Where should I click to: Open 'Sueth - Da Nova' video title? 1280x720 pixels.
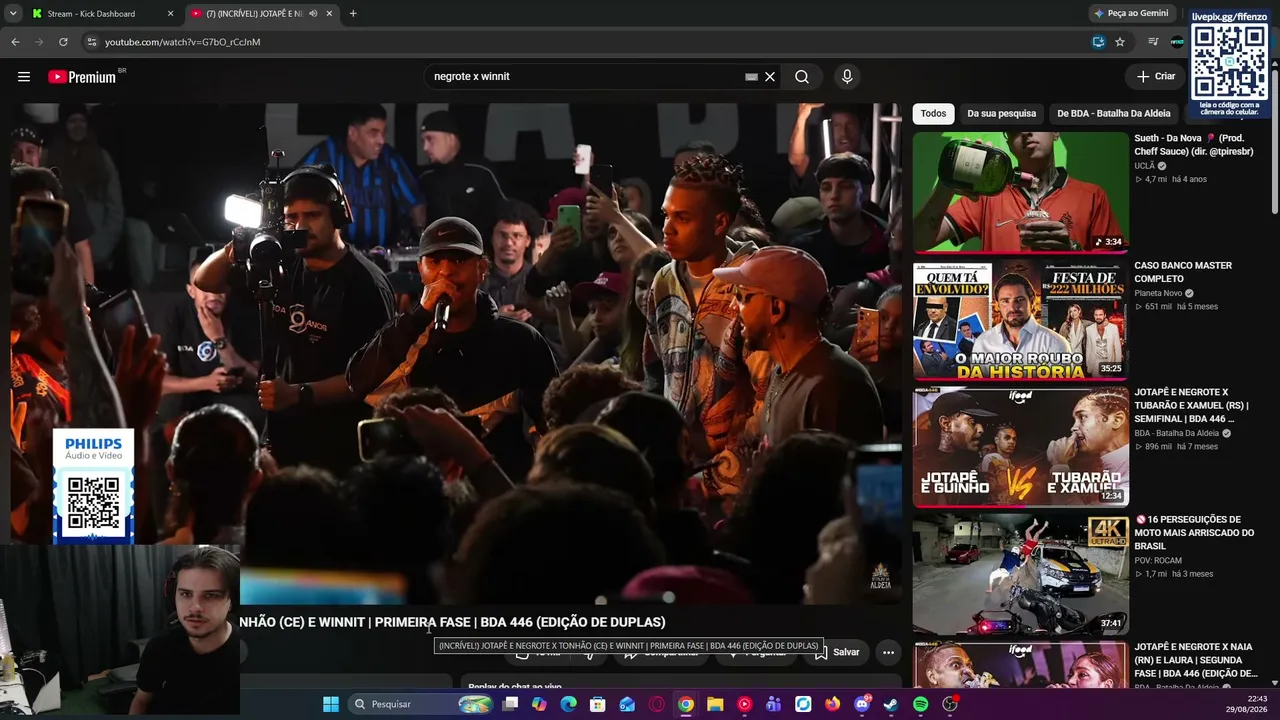[x=1194, y=145]
